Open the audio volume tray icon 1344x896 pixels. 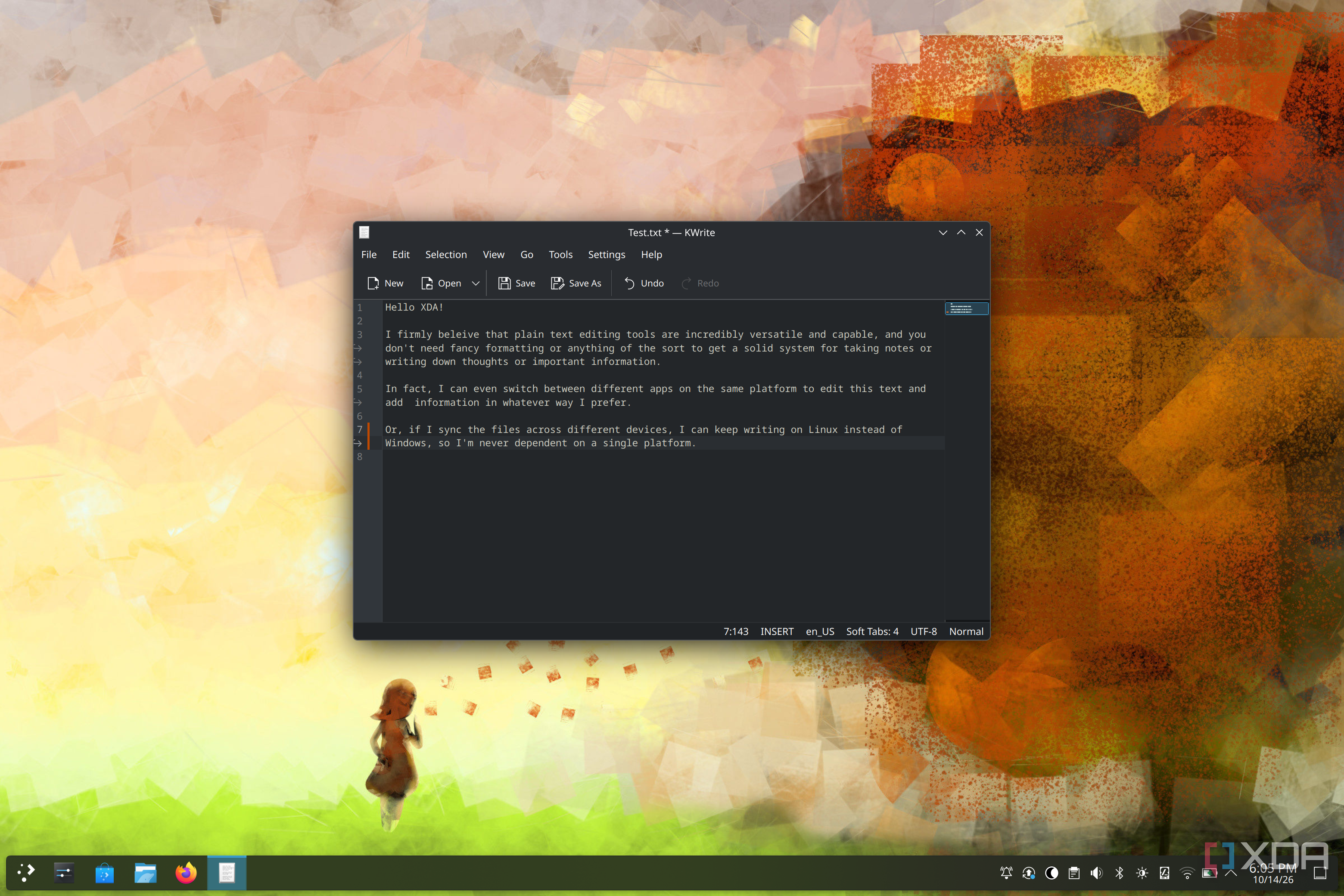click(x=1096, y=873)
